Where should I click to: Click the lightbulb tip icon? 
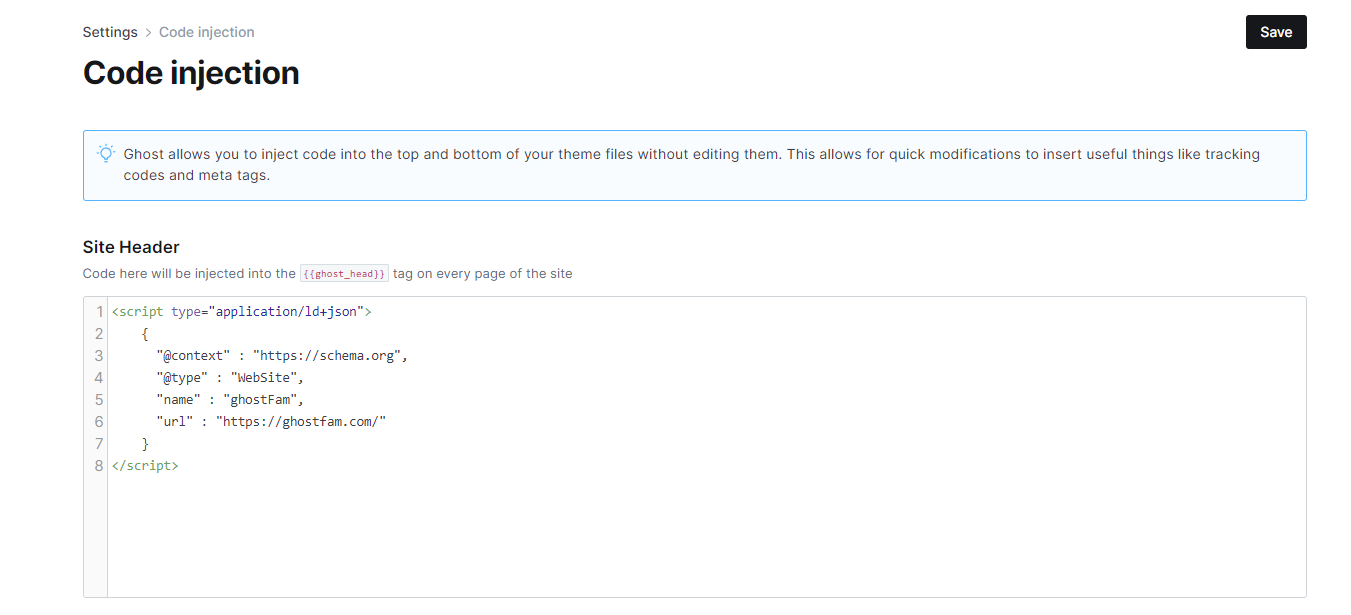tap(105, 154)
